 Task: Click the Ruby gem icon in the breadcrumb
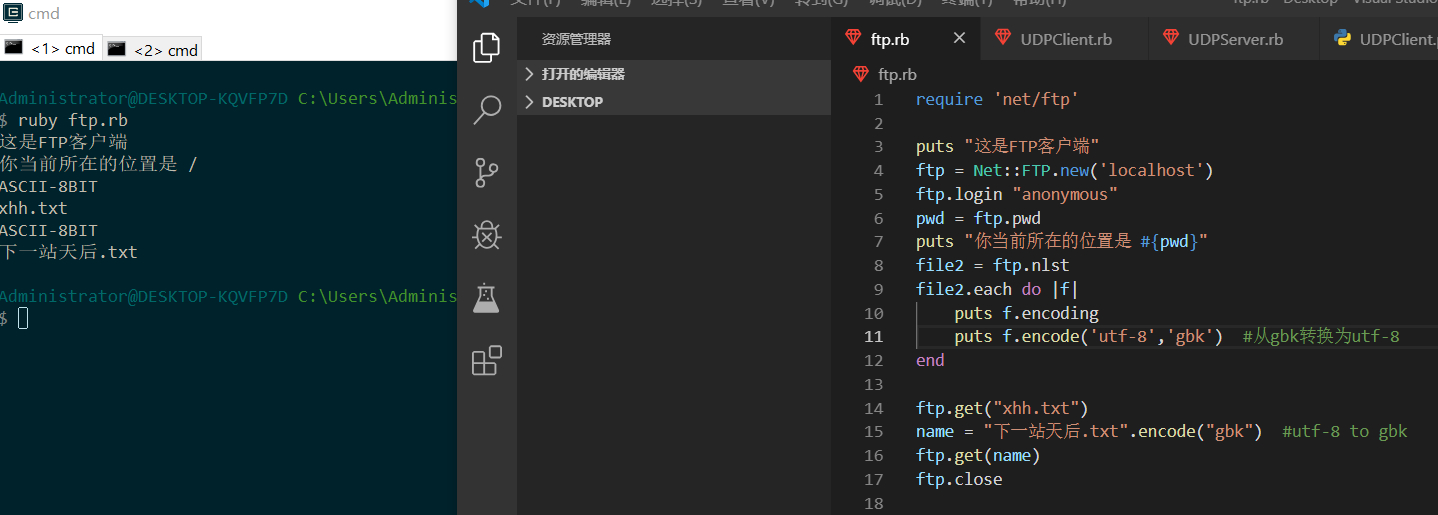[x=860, y=74]
